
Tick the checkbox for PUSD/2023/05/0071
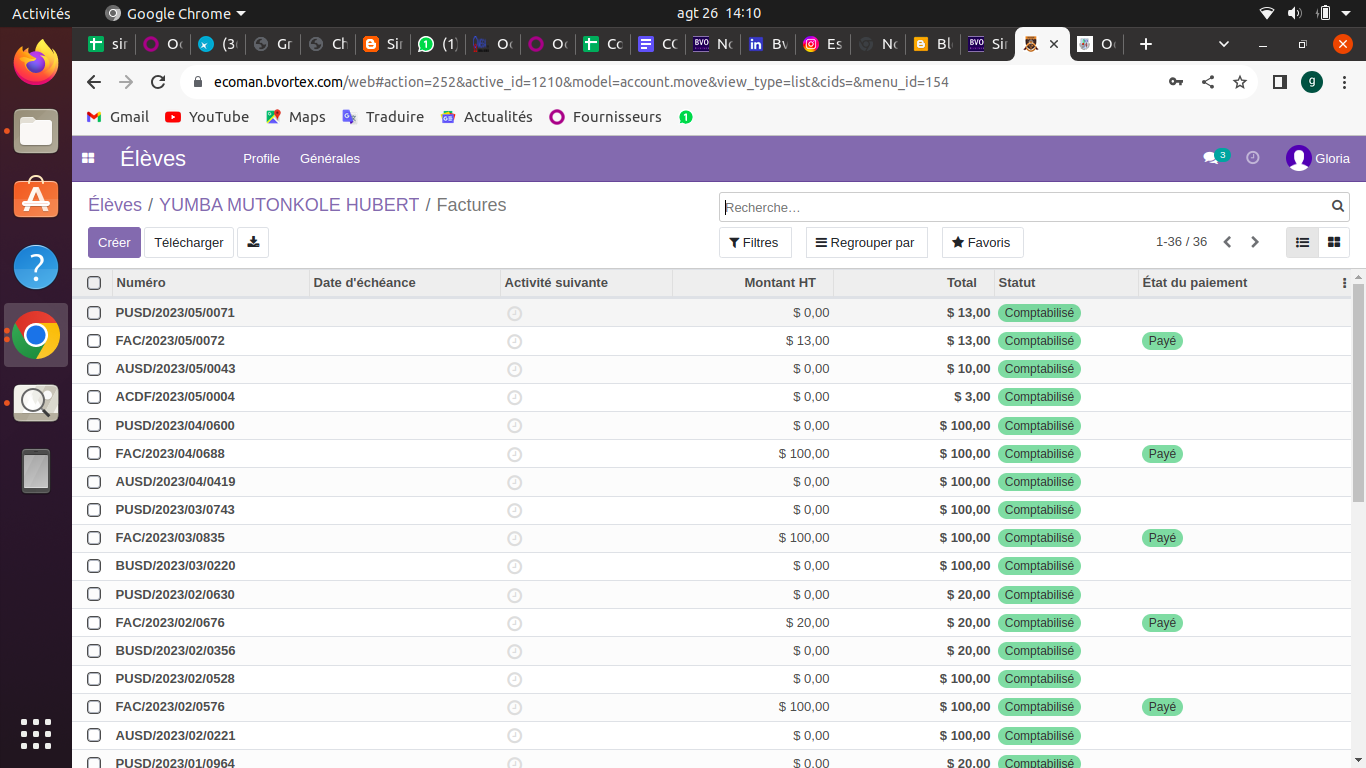point(94,313)
